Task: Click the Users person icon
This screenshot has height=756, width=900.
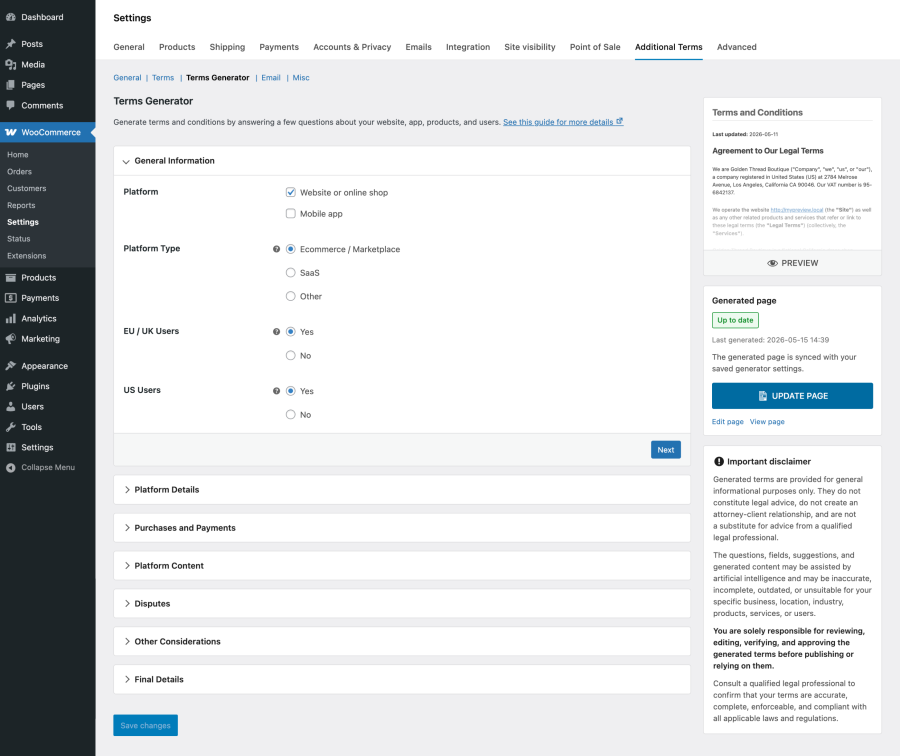Action: click(x=10, y=406)
